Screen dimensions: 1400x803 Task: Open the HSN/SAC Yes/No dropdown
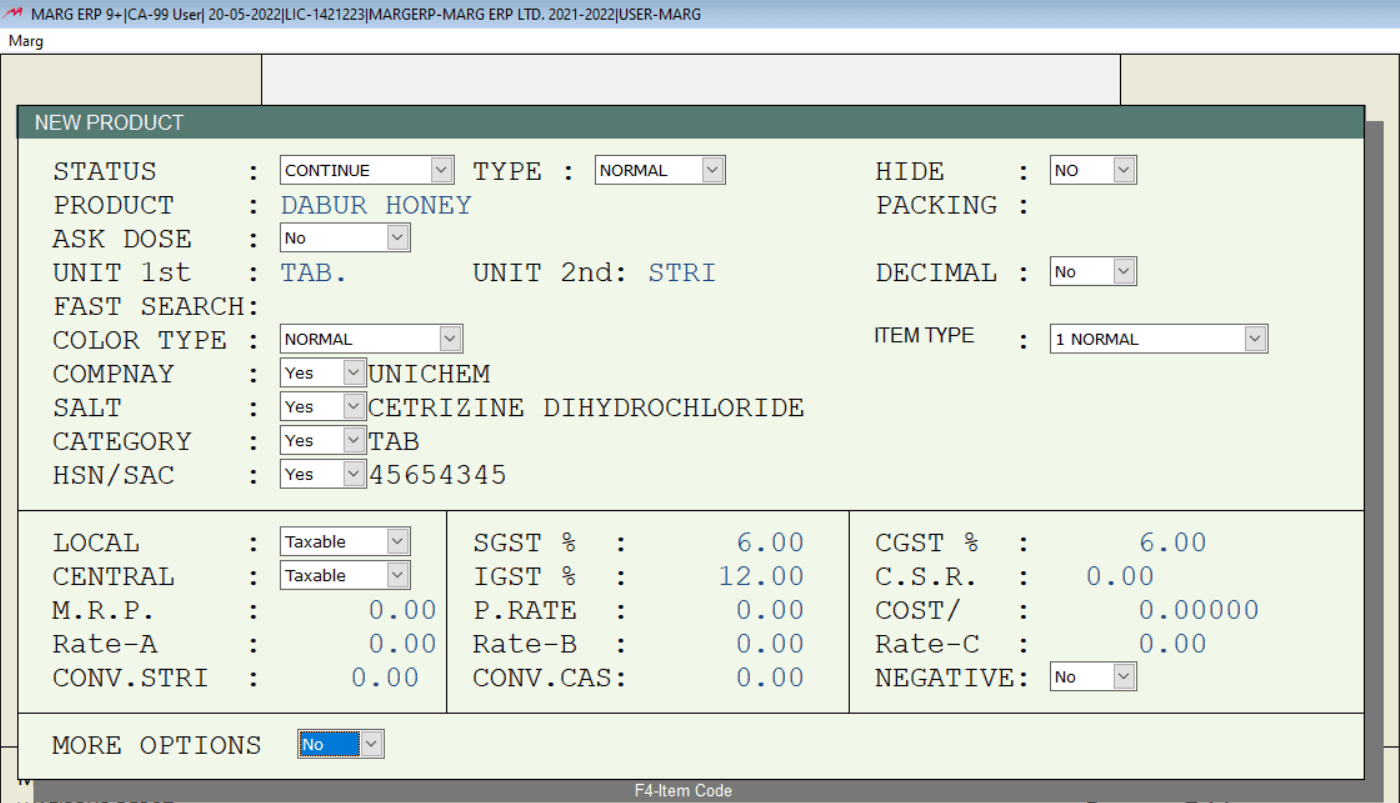(x=323, y=475)
